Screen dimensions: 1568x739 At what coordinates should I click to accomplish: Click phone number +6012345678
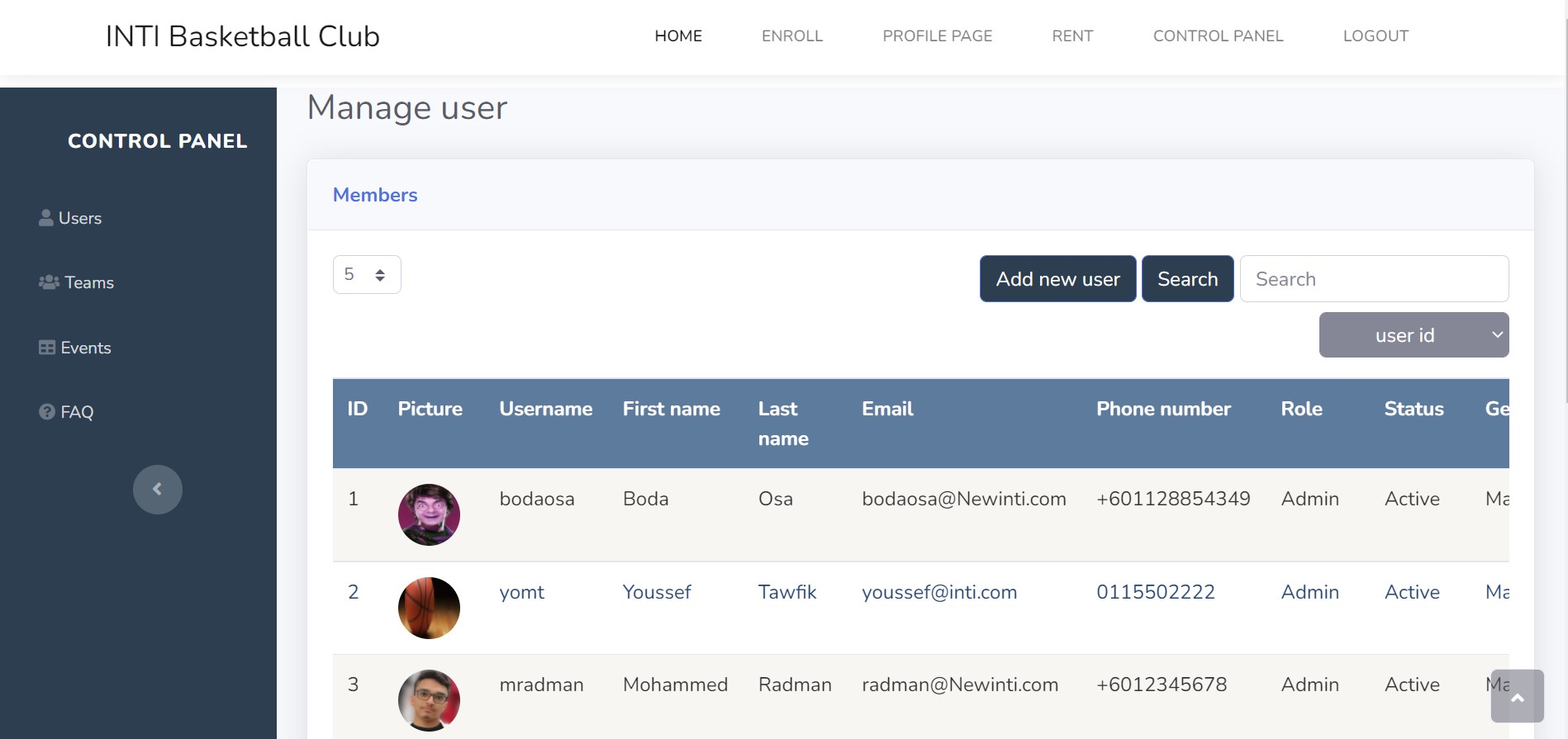point(1162,685)
